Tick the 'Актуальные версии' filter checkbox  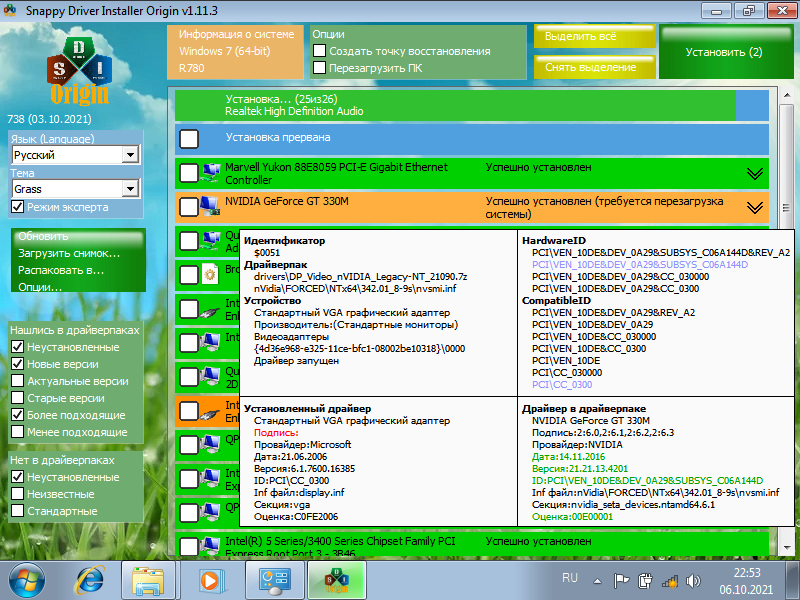click(x=18, y=381)
